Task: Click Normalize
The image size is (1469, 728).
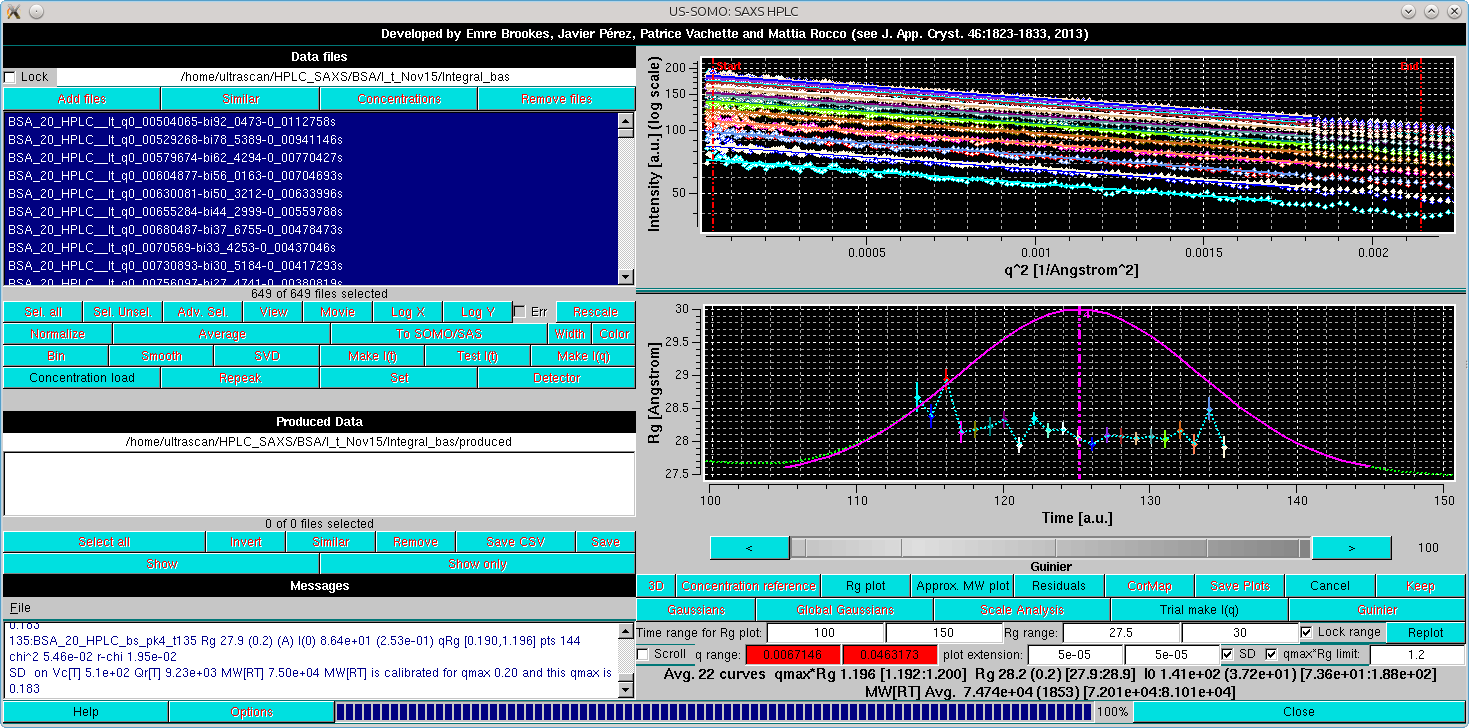Action: pyautogui.click(x=58, y=334)
